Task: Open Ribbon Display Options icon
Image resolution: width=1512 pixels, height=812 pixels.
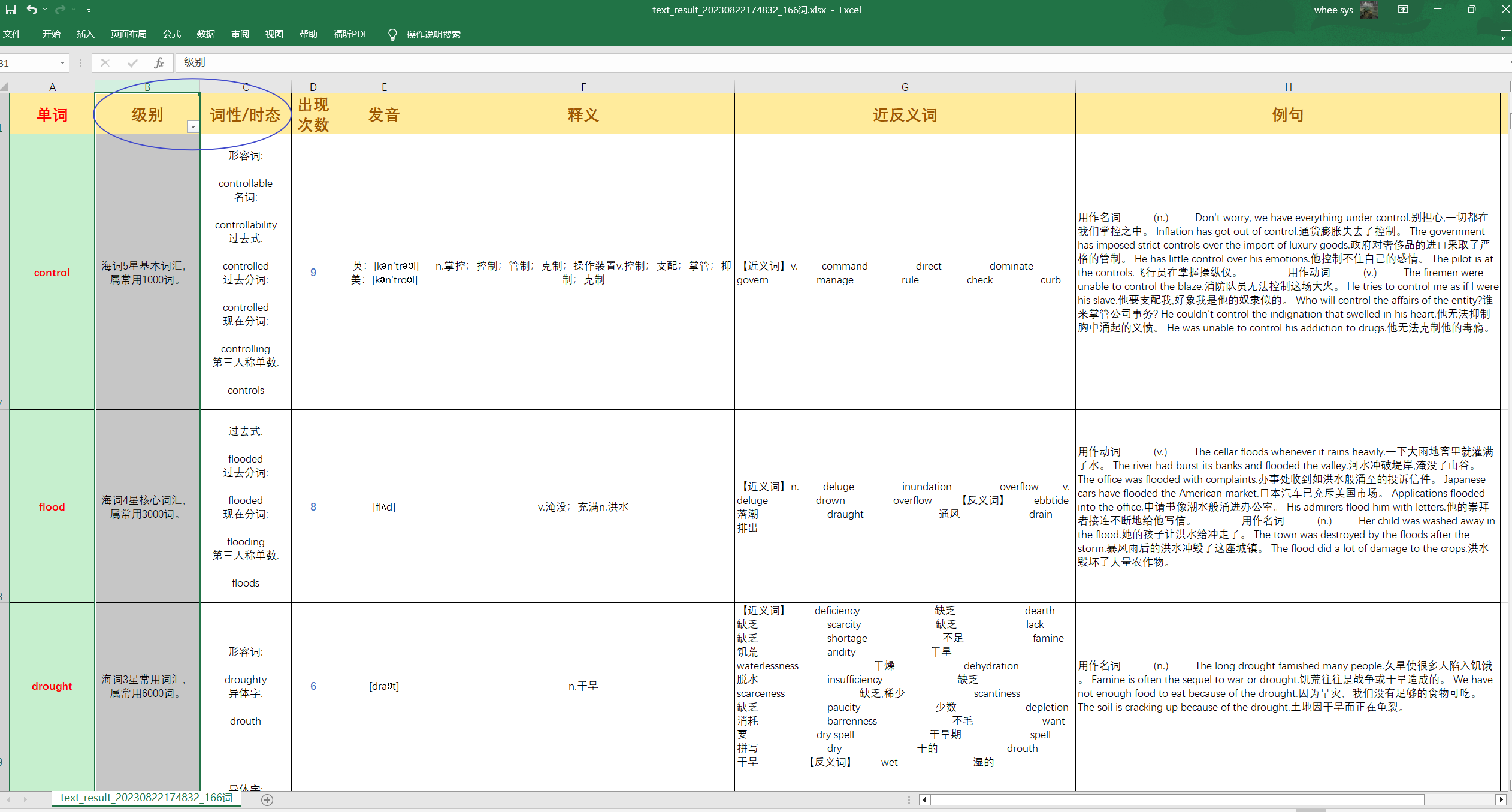Action: click(x=1403, y=10)
